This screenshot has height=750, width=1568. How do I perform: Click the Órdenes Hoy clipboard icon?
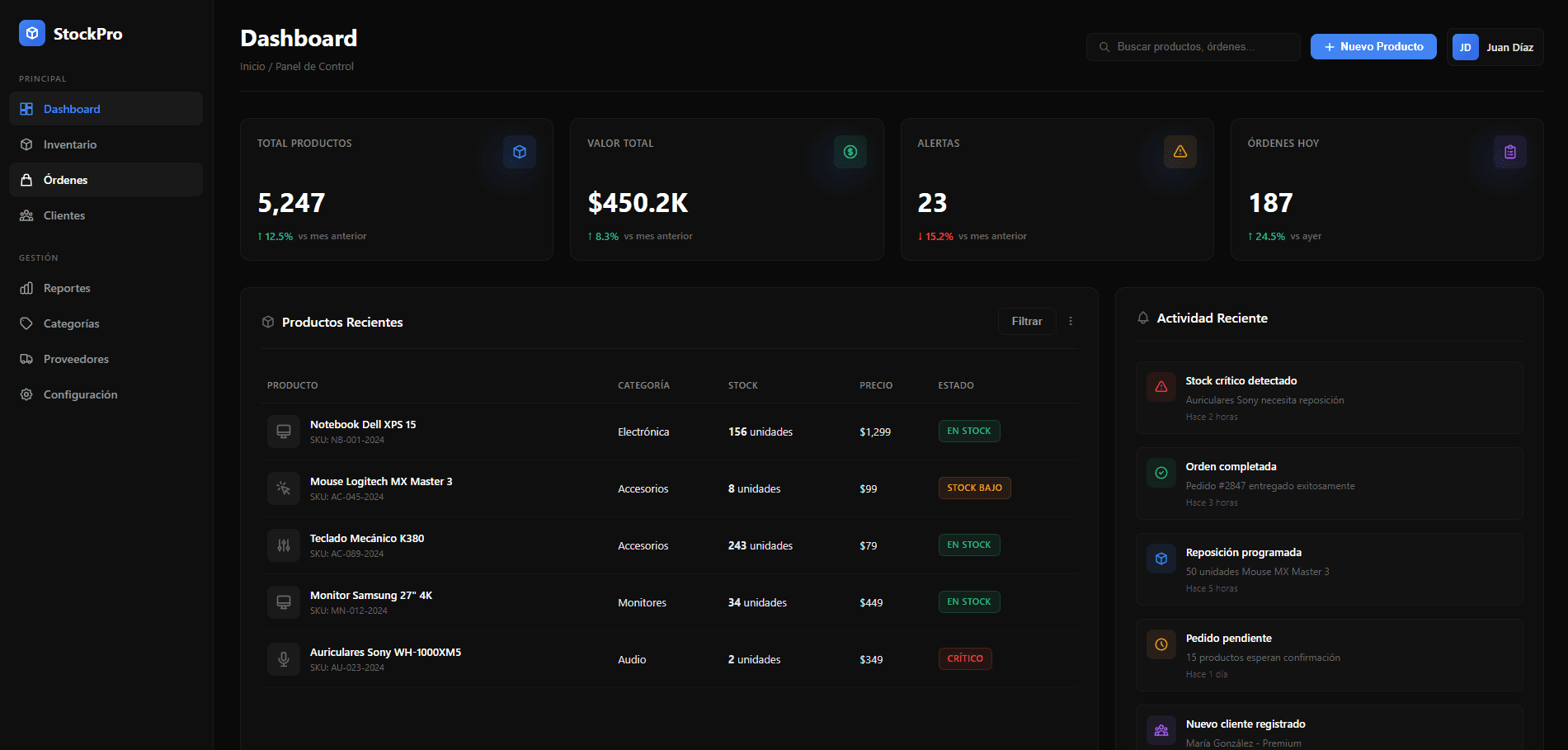[1509, 152]
